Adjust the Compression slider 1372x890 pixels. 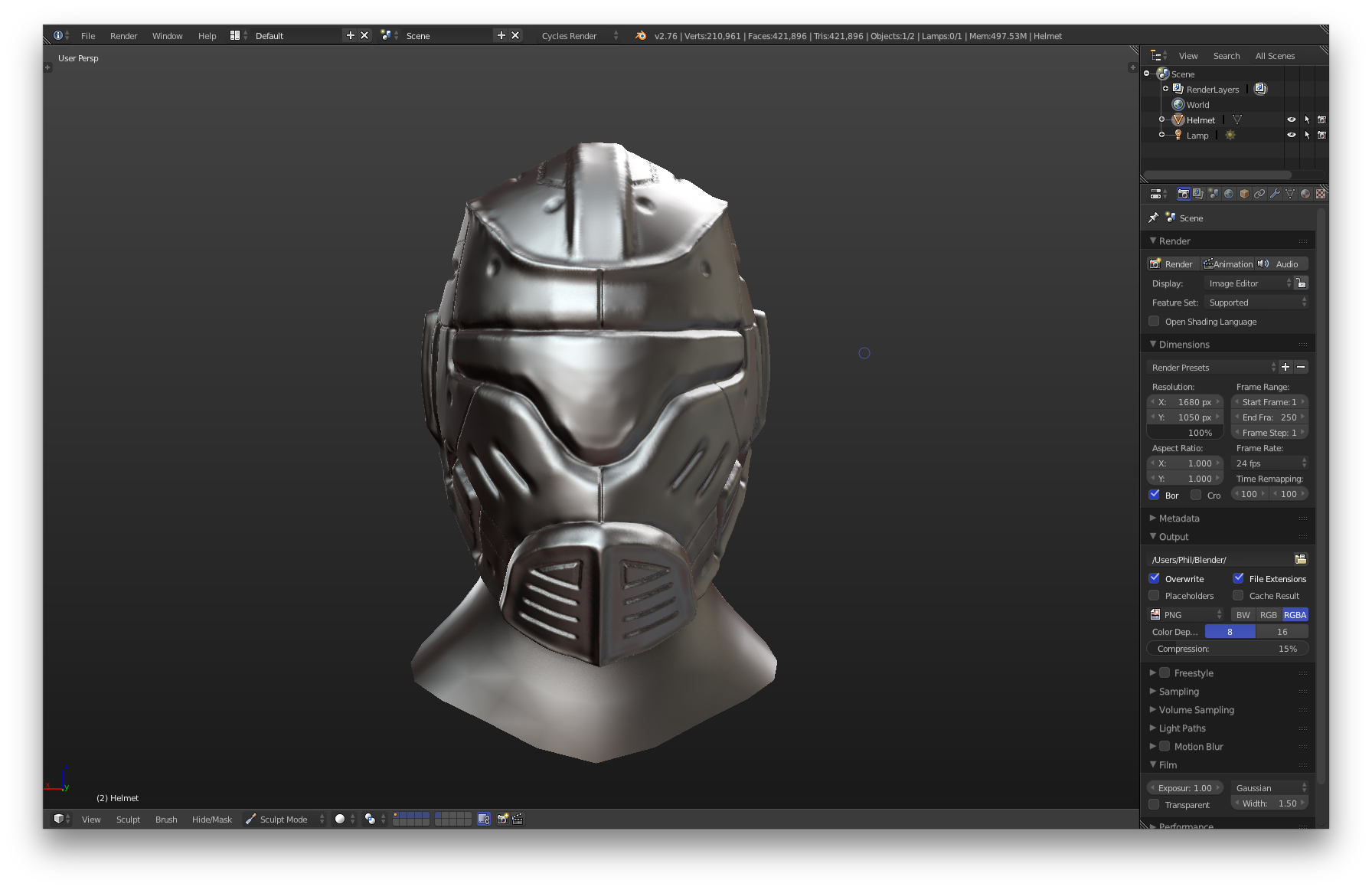pos(1227,649)
